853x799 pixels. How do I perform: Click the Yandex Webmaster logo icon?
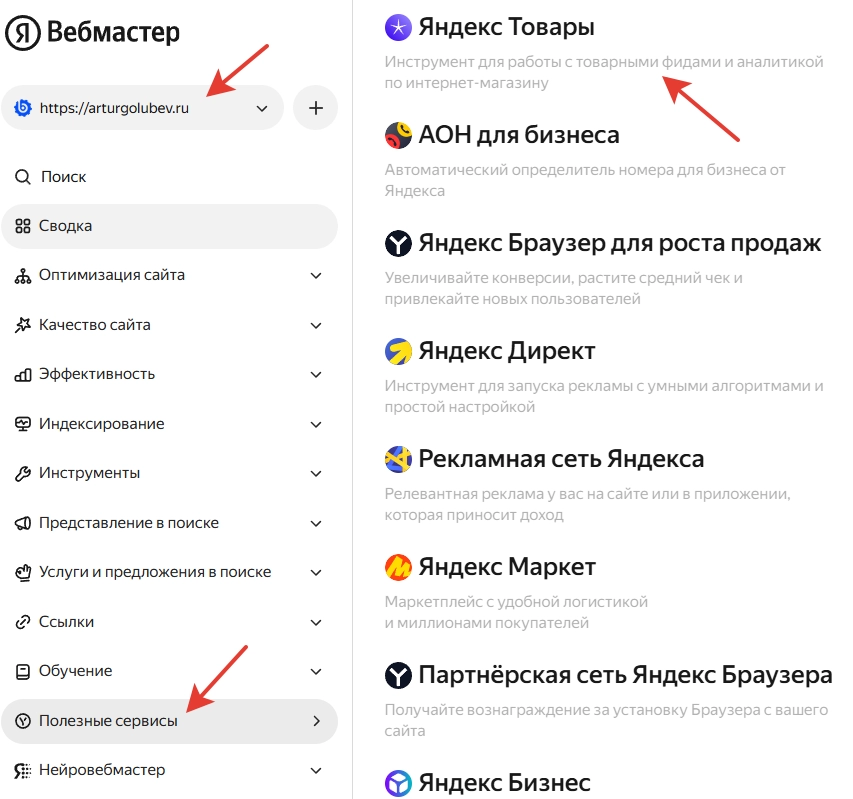click(x=23, y=33)
